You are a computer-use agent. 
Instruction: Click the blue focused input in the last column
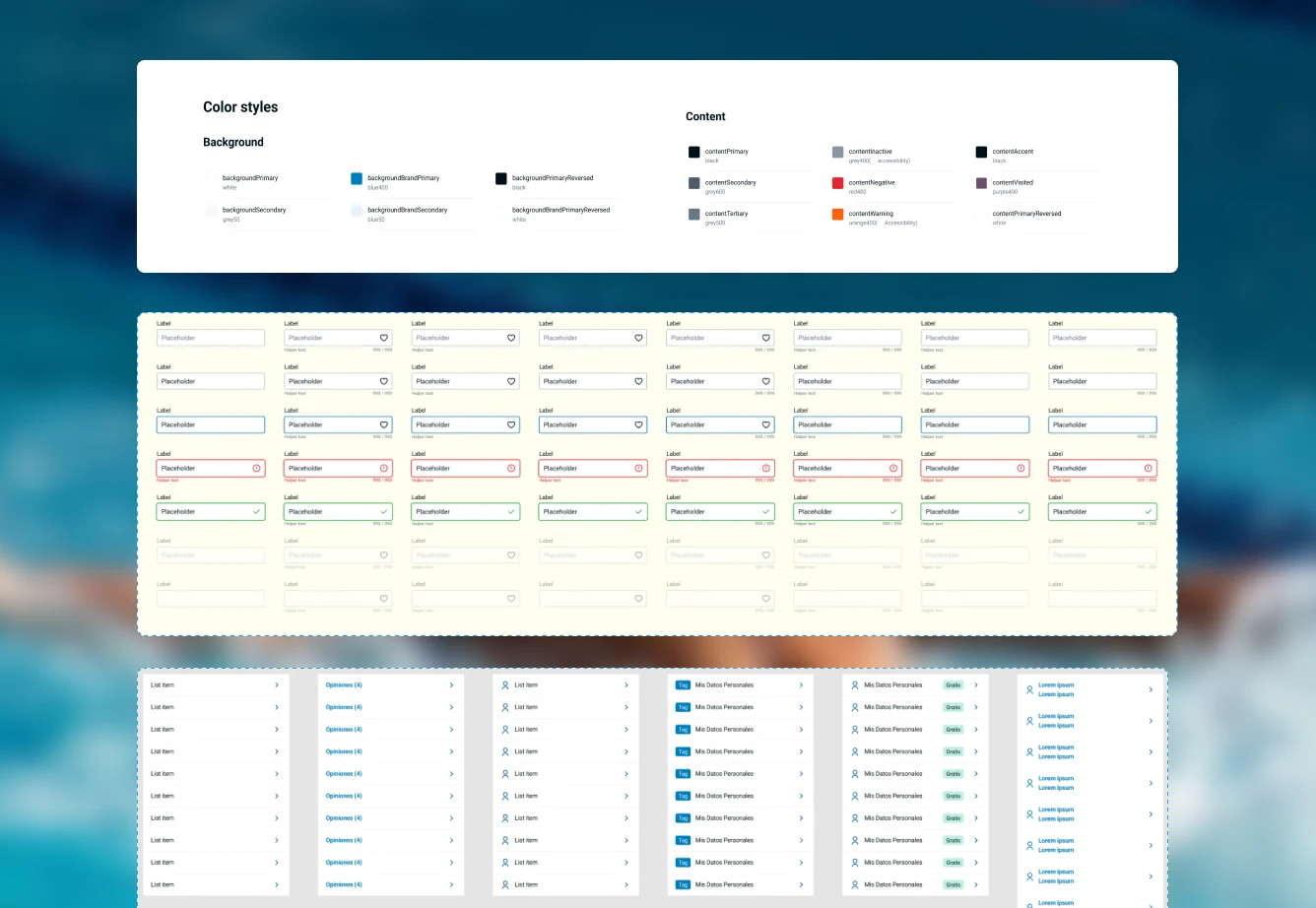point(1102,424)
